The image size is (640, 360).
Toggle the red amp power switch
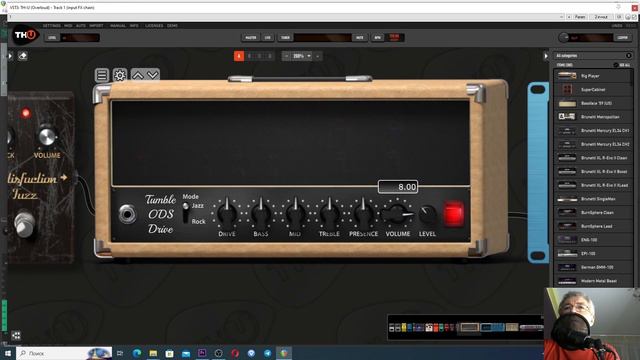(x=453, y=213)
